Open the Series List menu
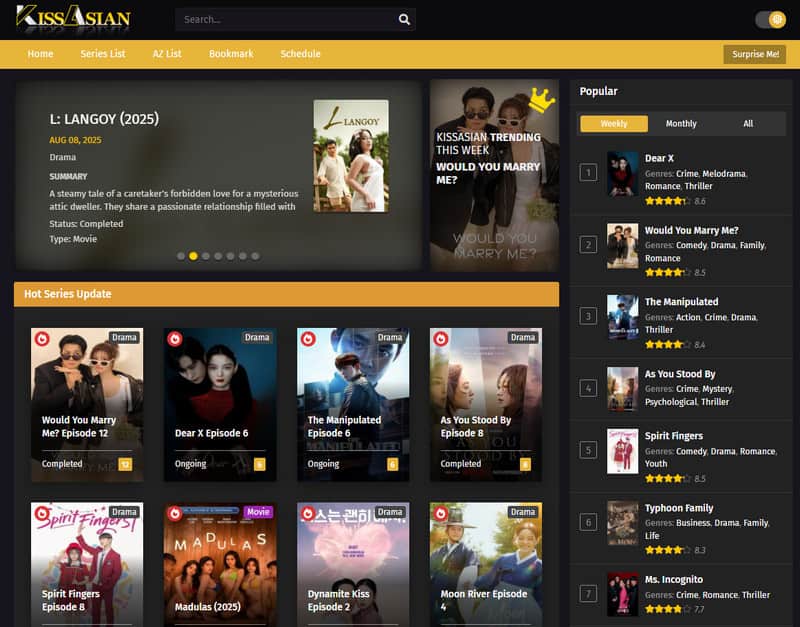Image resolution: width=800 pixels, height=627 pixels. (103, 54)
